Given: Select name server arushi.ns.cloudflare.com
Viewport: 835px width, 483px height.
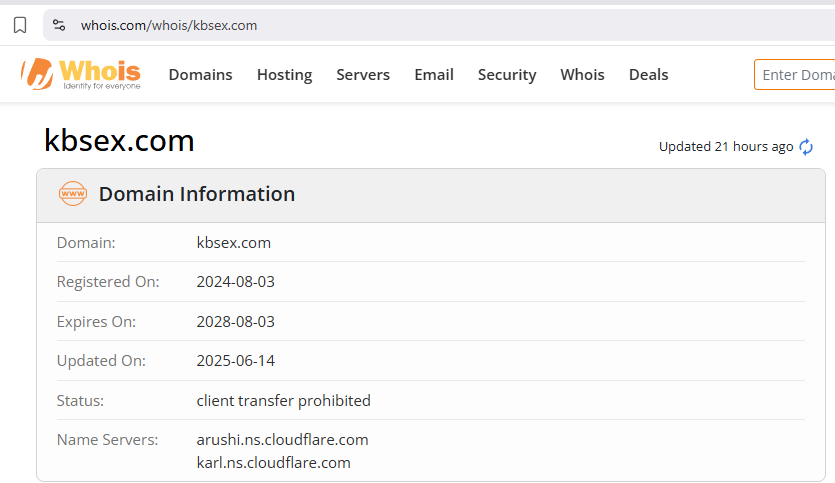Looking at the screenshot, I should [282, 440].
